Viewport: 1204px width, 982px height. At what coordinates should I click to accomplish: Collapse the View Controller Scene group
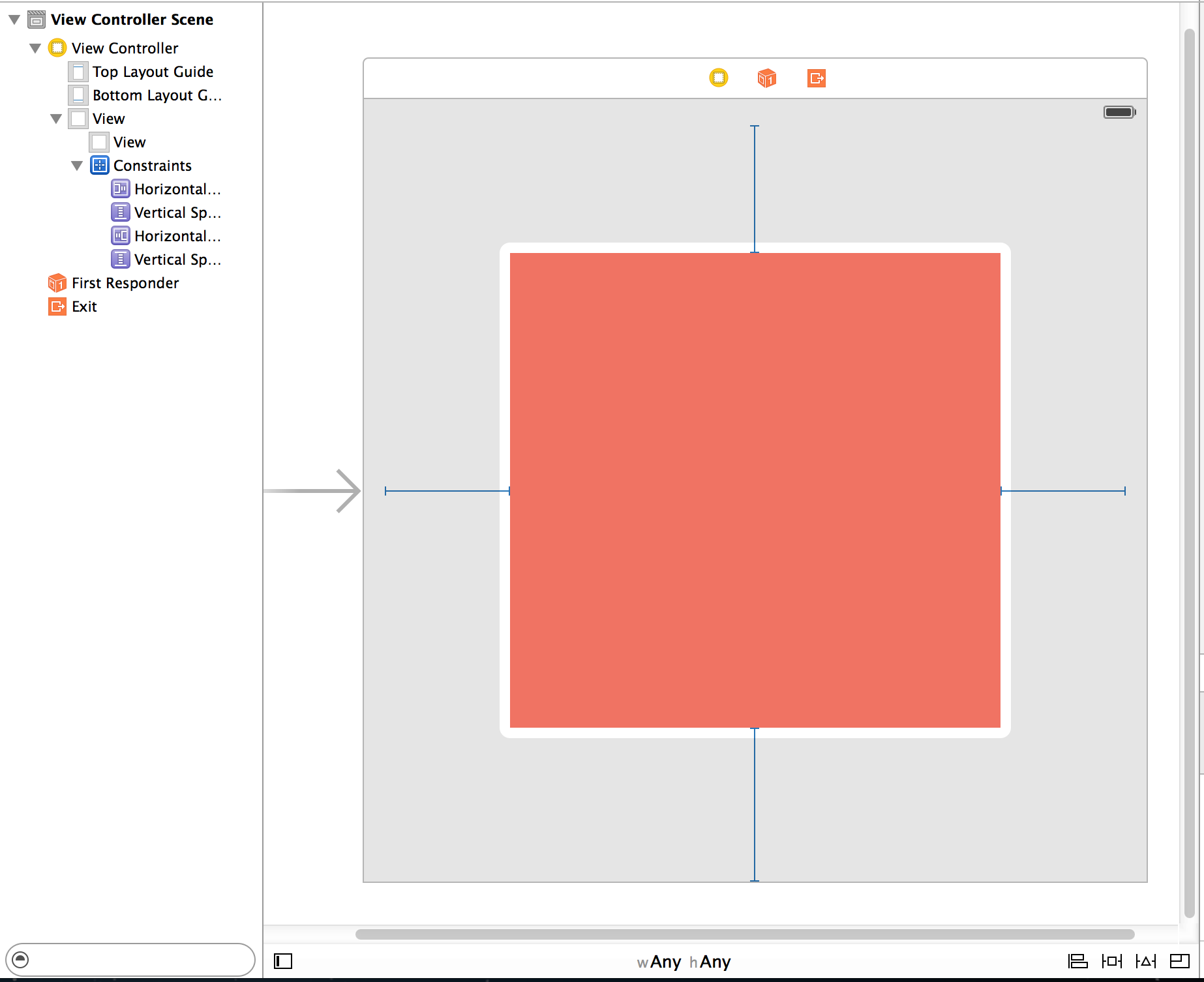click(x=14, y=19)
